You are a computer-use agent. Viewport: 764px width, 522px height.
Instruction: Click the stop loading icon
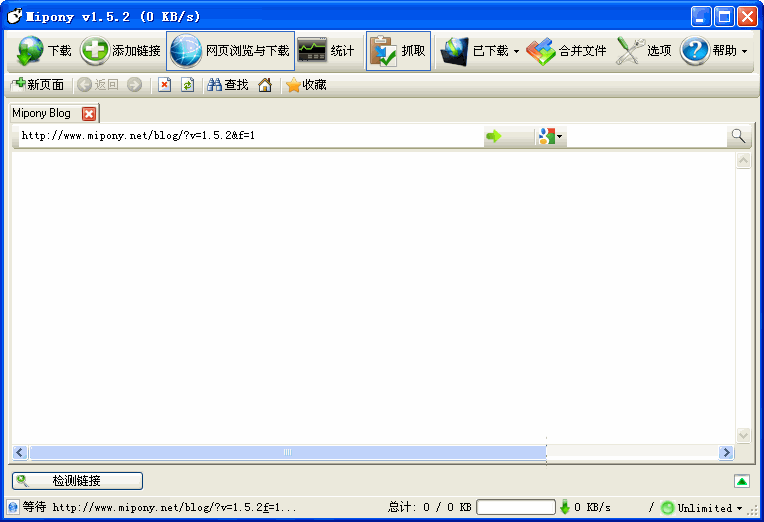coord(165,85)
